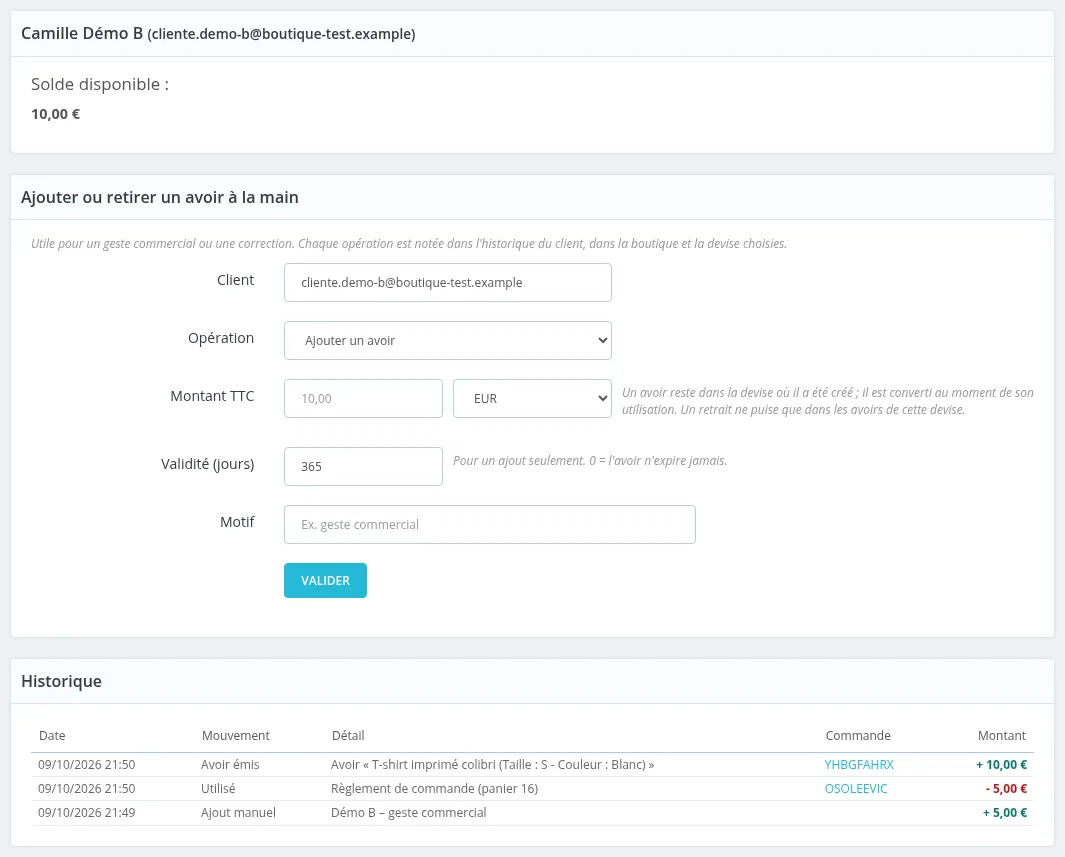Screen dimensions: 1065x857
Task: Focus the Motif text field
Action: point(490,524)
